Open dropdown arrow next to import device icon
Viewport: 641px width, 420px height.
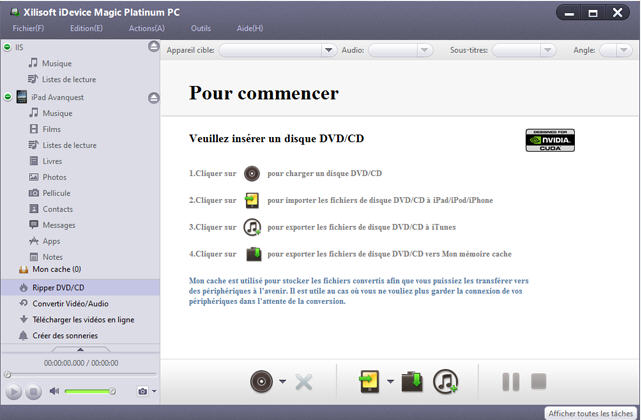tap(390, 381)
